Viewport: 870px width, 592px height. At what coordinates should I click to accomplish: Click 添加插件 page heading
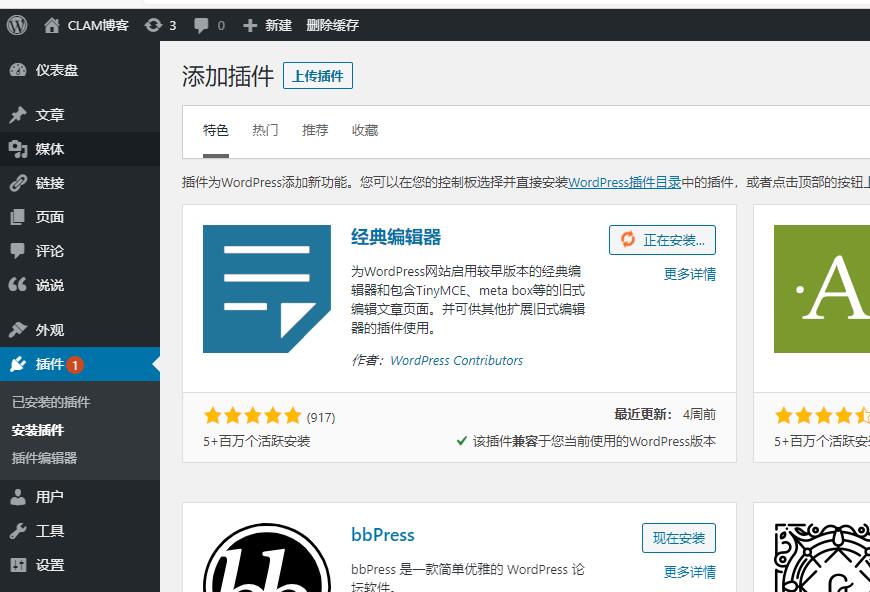[x=228, y=76]
